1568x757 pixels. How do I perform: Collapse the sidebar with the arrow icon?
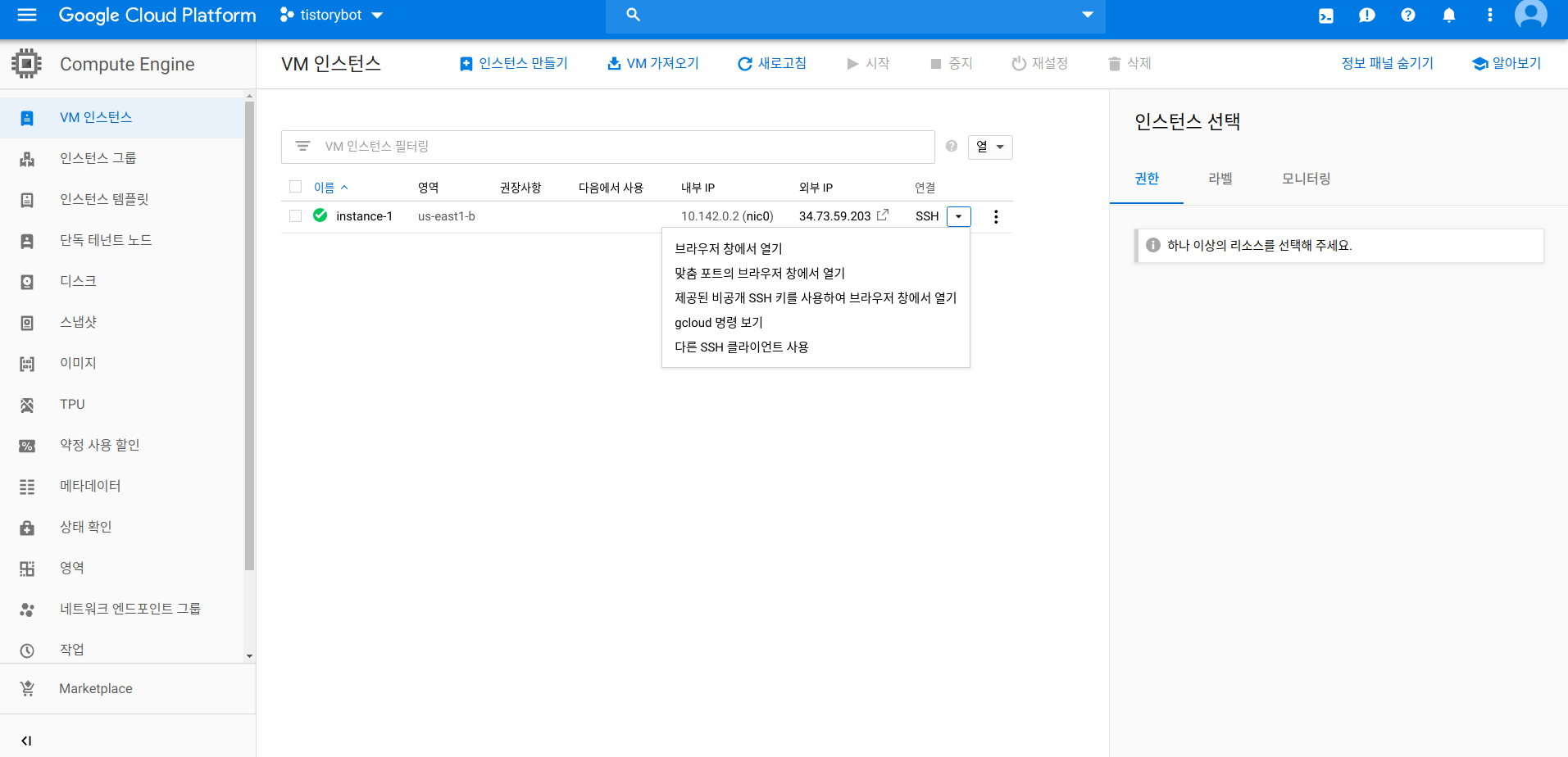(26, 741)
